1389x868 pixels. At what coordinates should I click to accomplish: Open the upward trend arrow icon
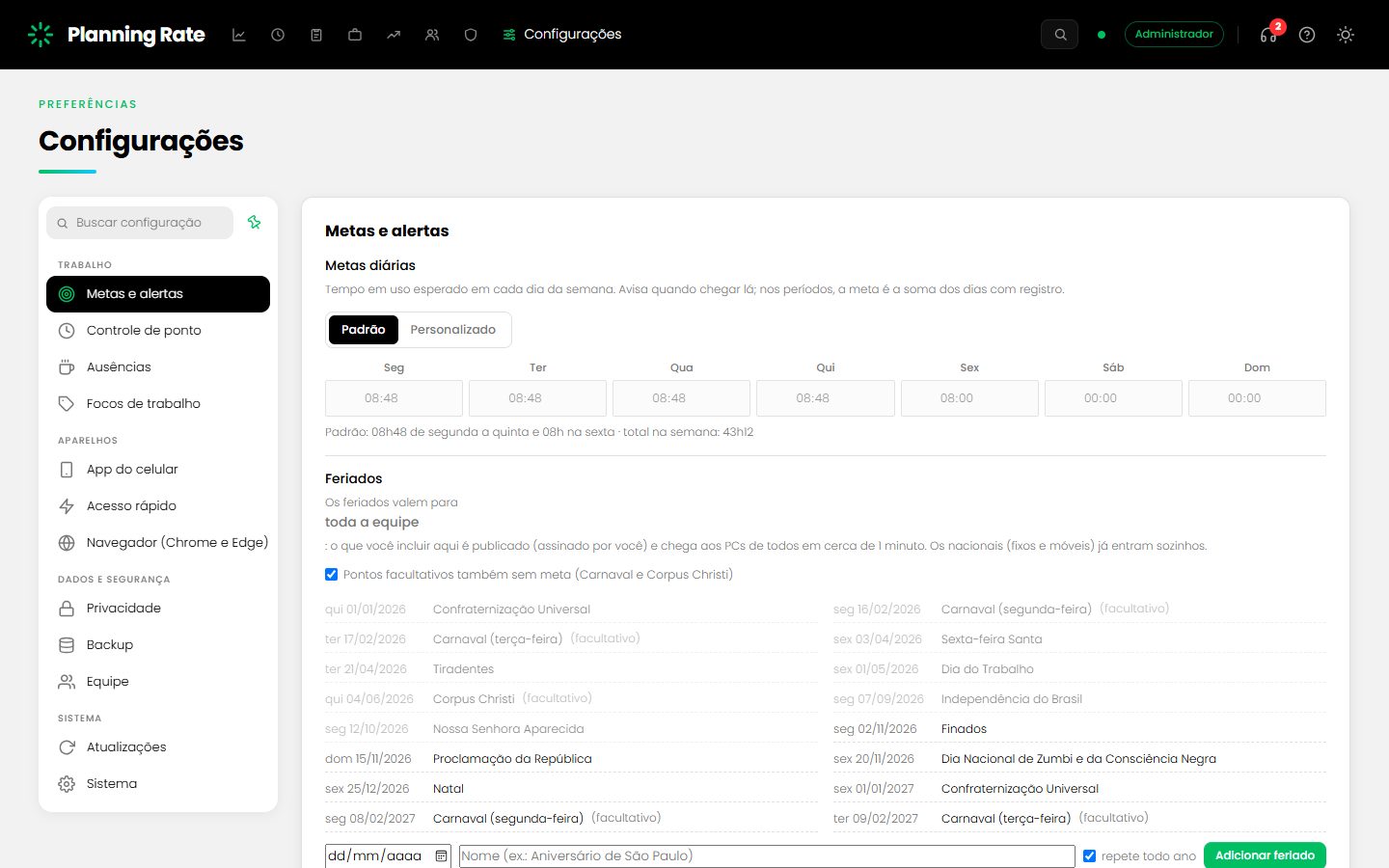(x=394, y=35)
